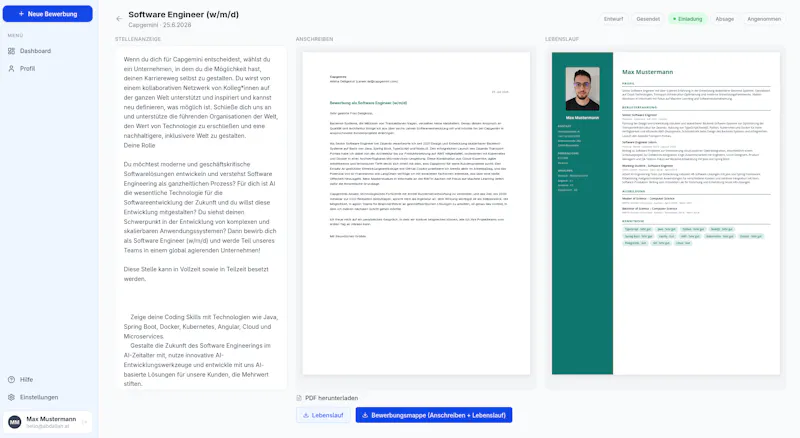The width and height of the screenshot is (800, 438).
Task: Click the Anschreiben cover letter preview
Action: coord(416,213)
